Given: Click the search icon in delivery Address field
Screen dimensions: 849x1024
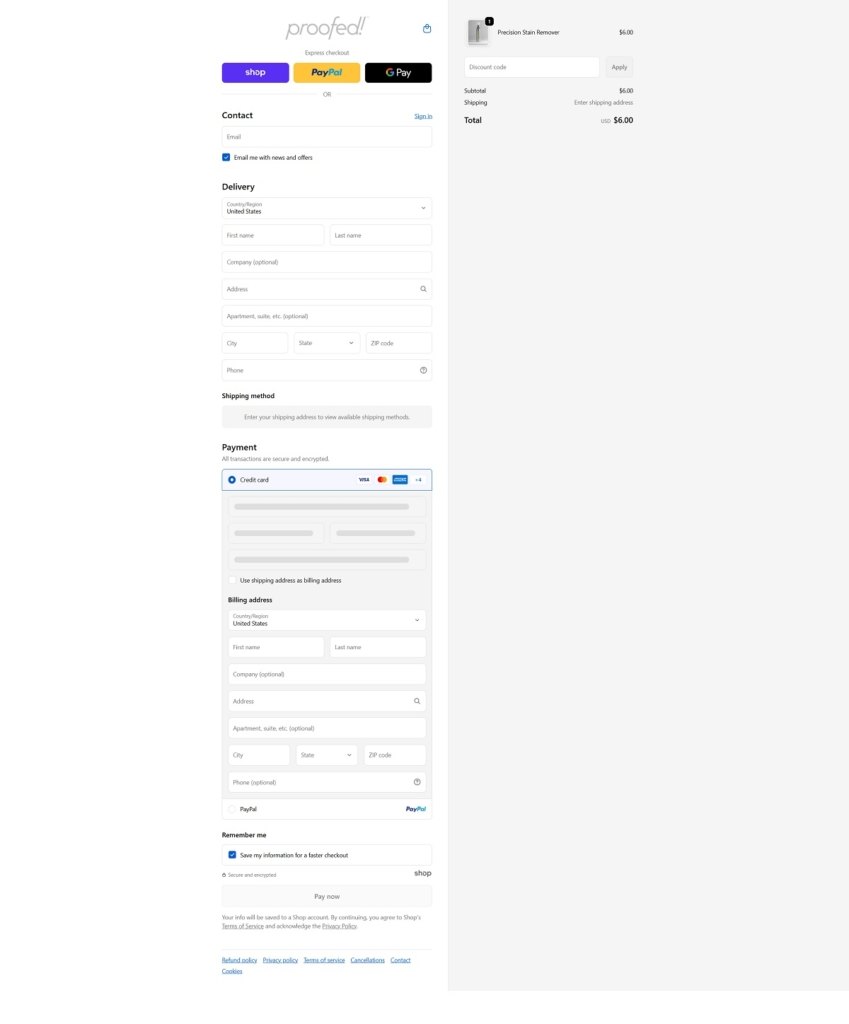Looking at the screenshot, I should [423, 289].
